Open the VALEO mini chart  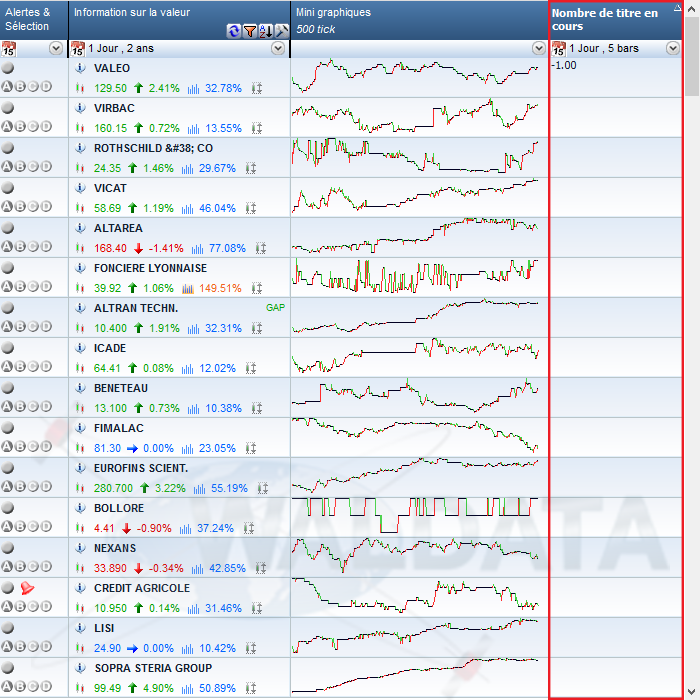click(415, 75)
